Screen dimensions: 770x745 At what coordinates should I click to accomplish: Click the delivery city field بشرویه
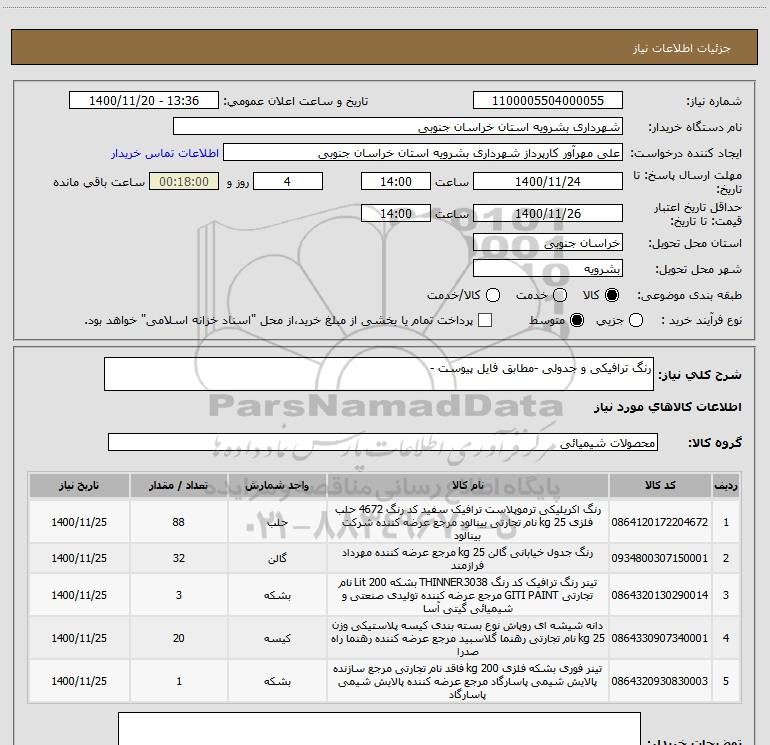tap(548, 269)
